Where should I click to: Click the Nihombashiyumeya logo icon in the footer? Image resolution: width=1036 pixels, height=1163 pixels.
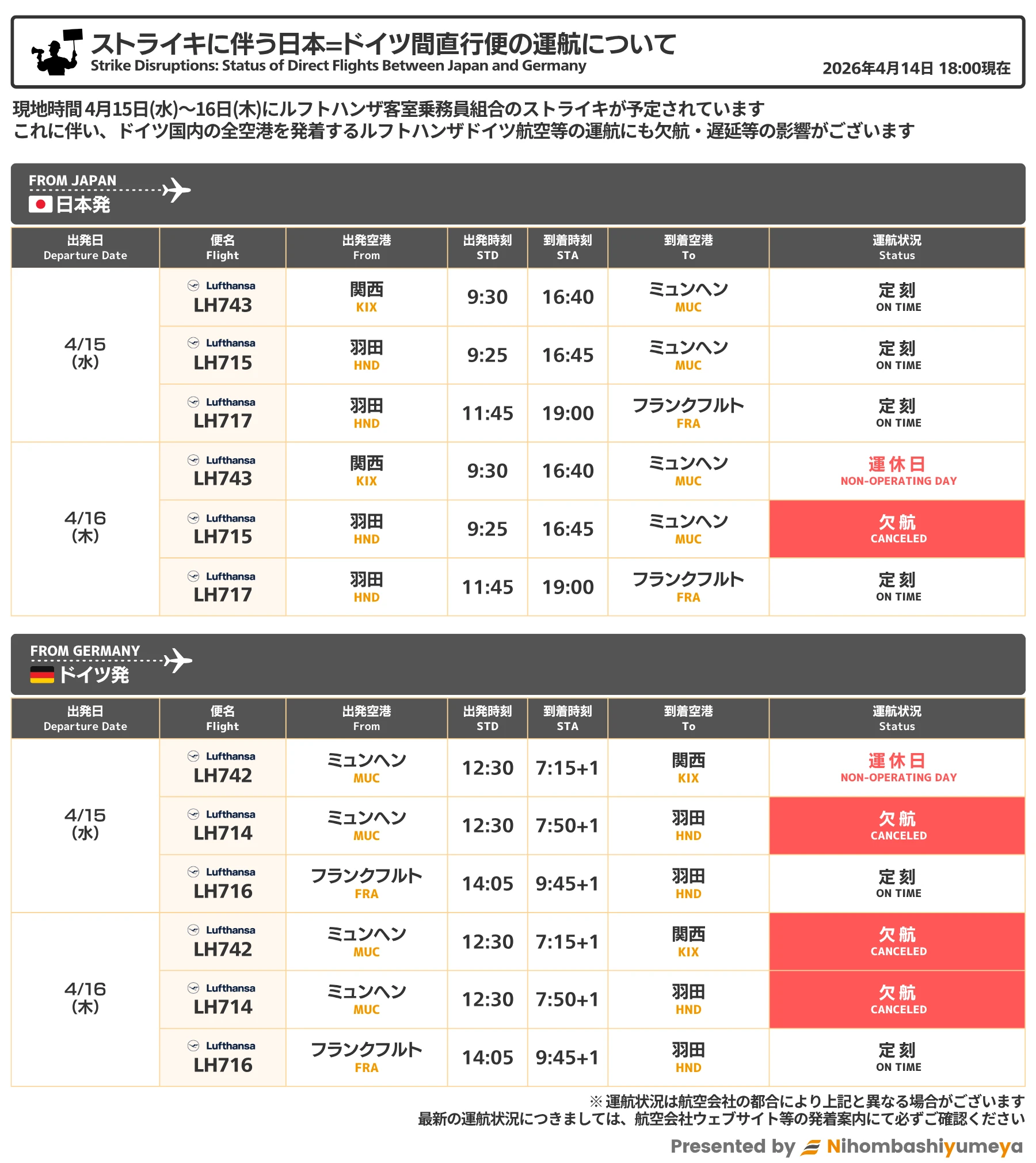click(812, 1147)
